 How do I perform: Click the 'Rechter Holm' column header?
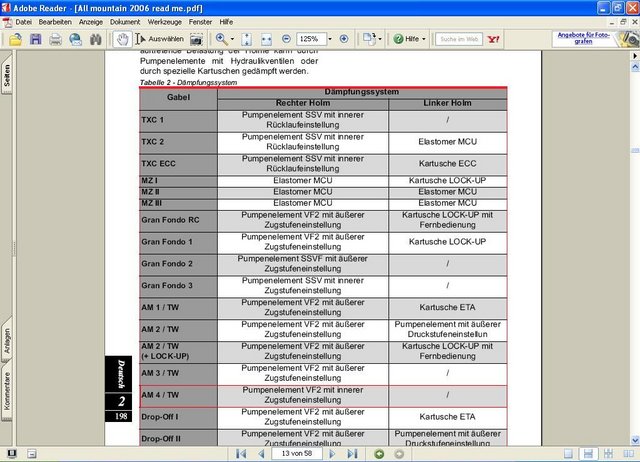302,103
